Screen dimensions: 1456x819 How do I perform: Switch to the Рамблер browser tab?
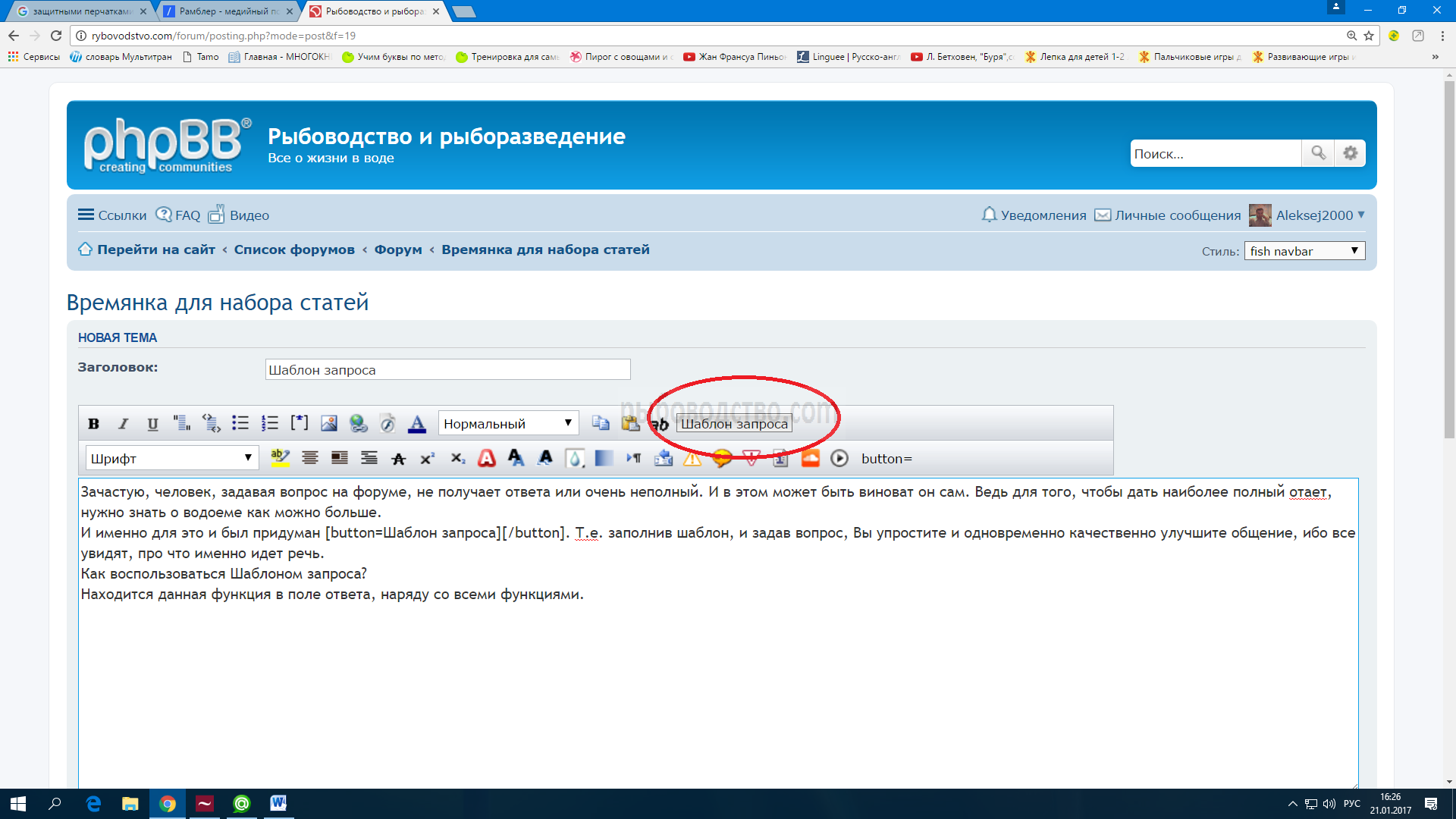(228, 11)
